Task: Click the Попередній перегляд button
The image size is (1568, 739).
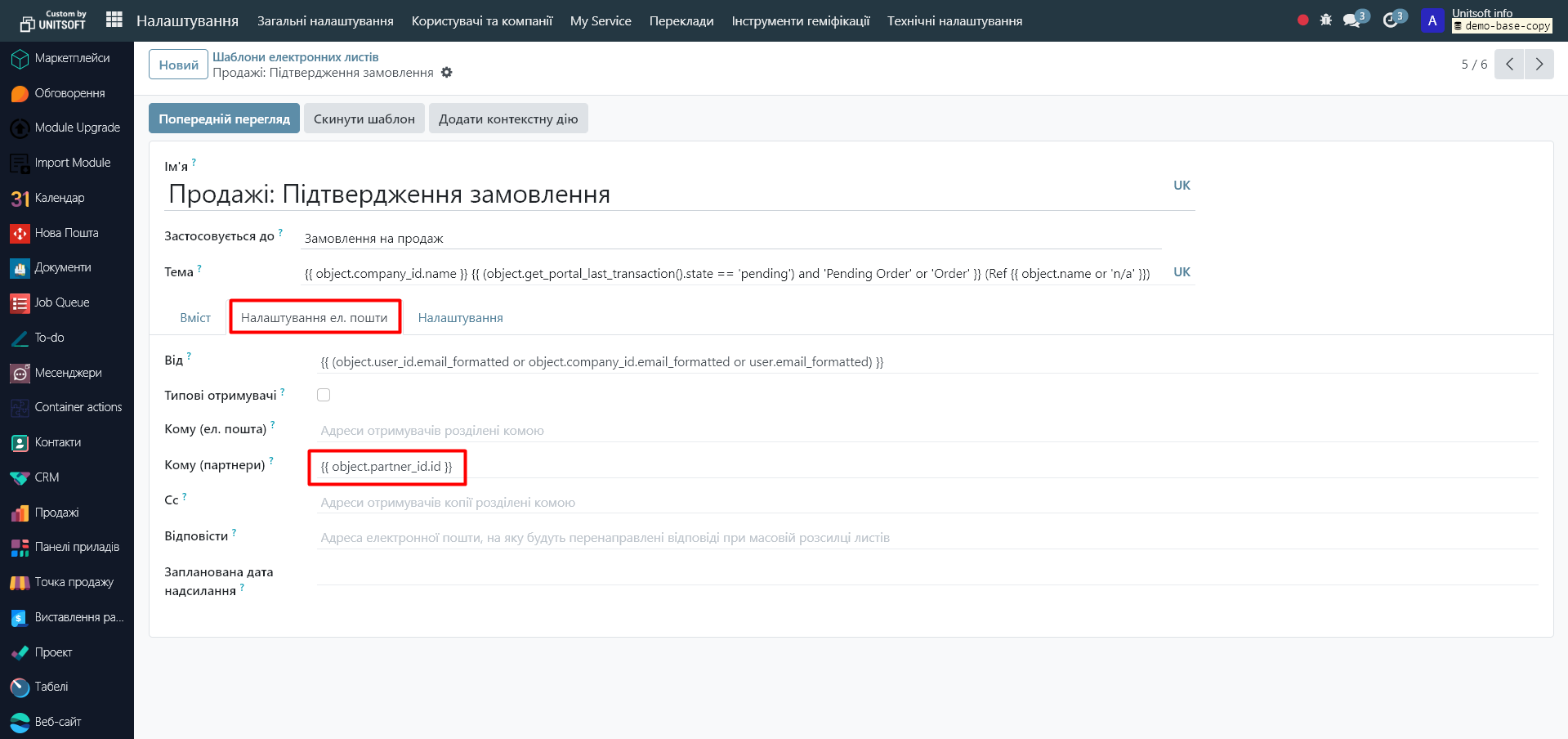Action: [x=224, y=119]
